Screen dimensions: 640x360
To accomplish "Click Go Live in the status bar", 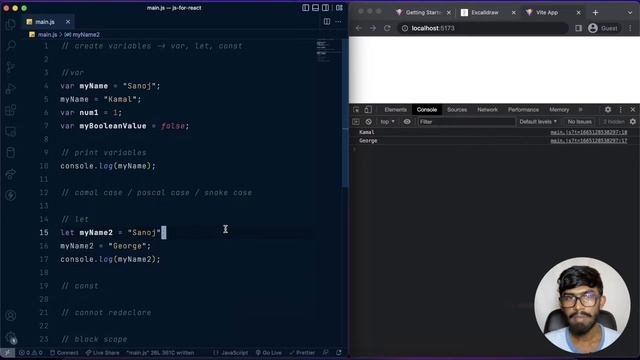I will pos(269,353).
